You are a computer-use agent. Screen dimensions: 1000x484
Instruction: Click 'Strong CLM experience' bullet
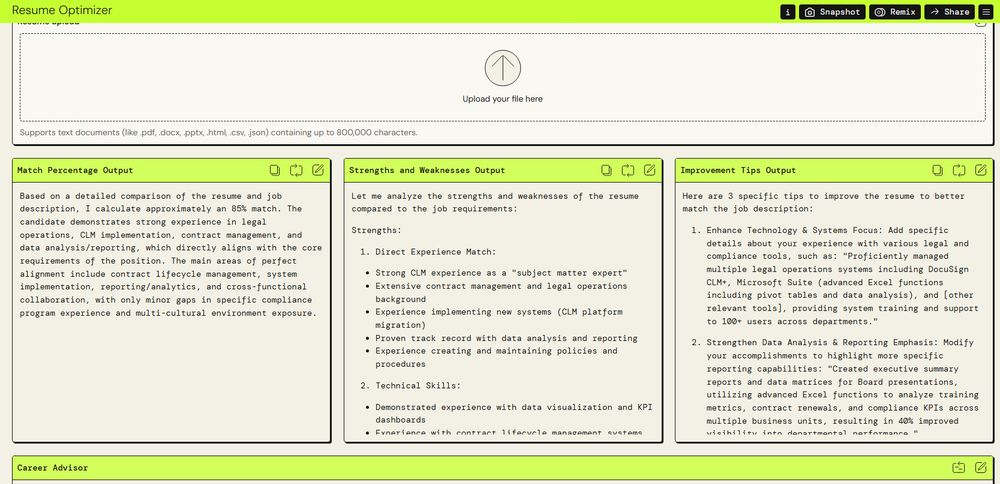pyautogui.click(x=501, y=273)
